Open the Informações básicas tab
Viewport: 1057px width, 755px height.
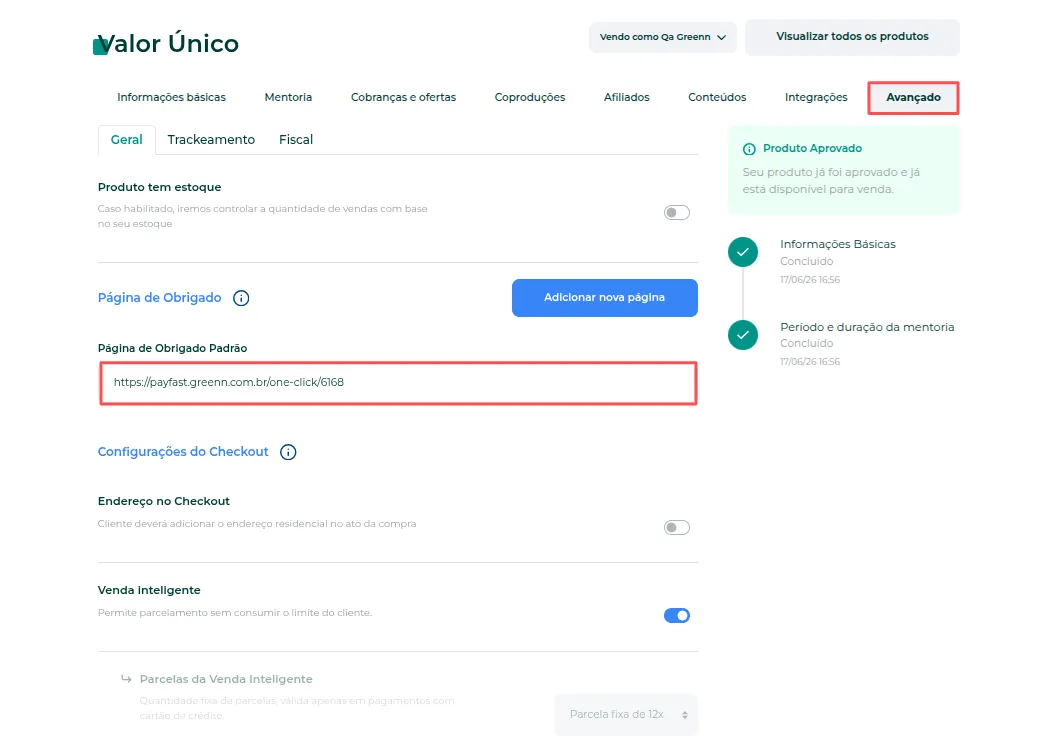171,97
